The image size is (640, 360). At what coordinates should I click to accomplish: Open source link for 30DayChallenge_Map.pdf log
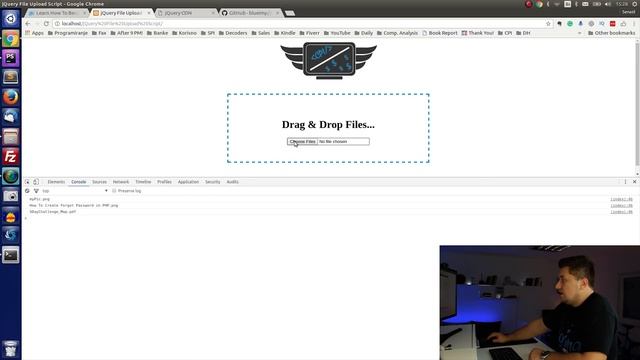(x=621, y=212)
